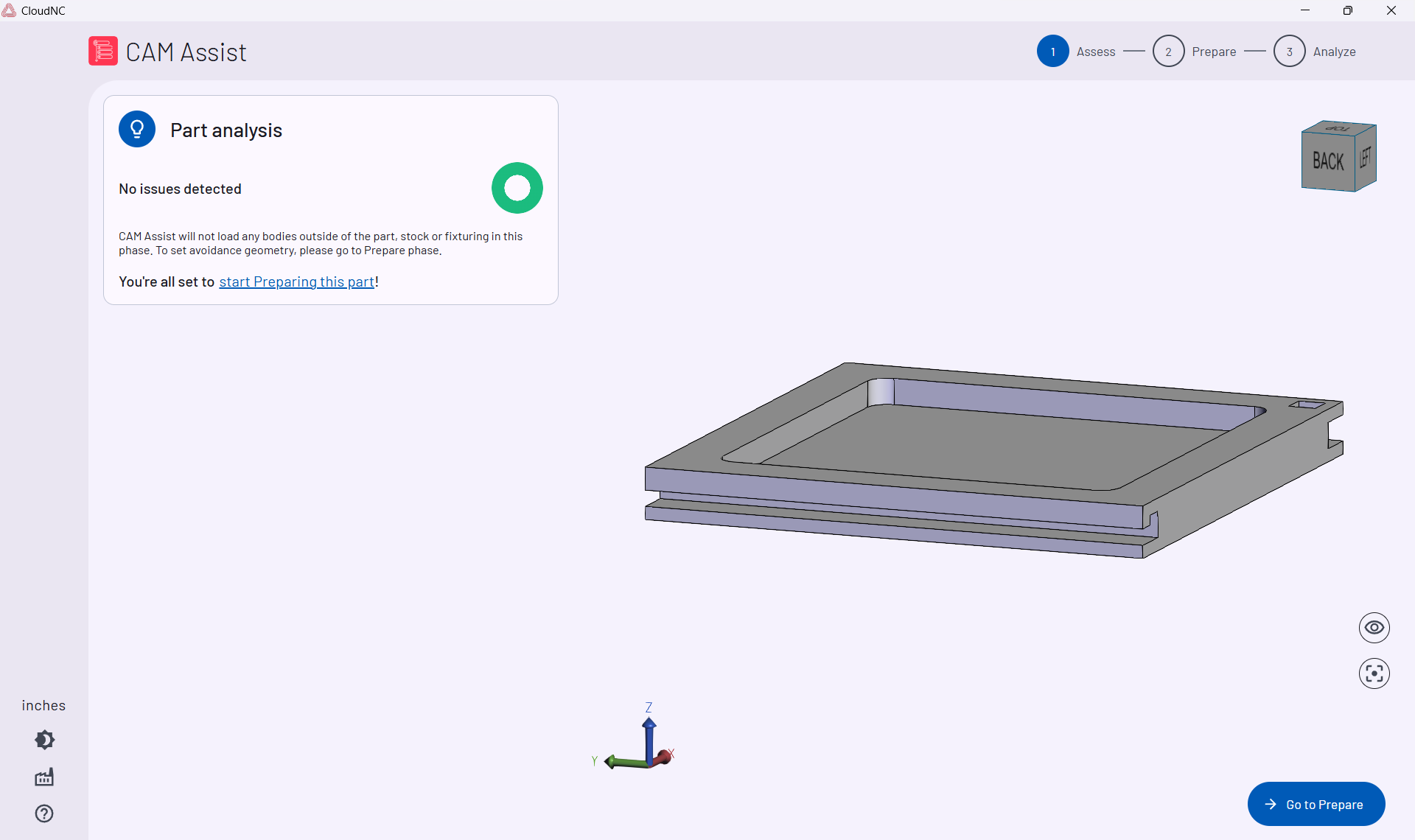Open settings with the gear icon

click(x=44, y=740)
